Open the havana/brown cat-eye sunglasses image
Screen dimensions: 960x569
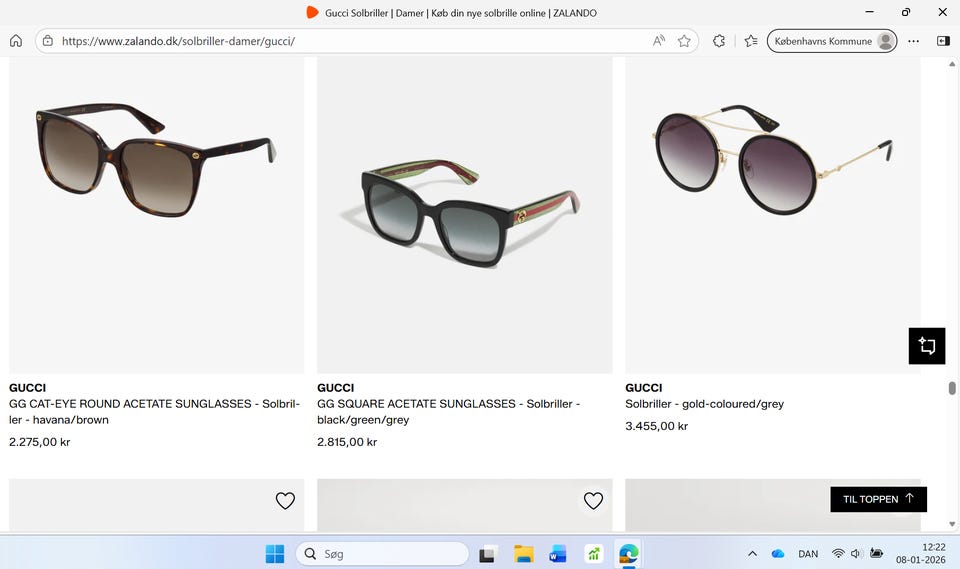156,216
